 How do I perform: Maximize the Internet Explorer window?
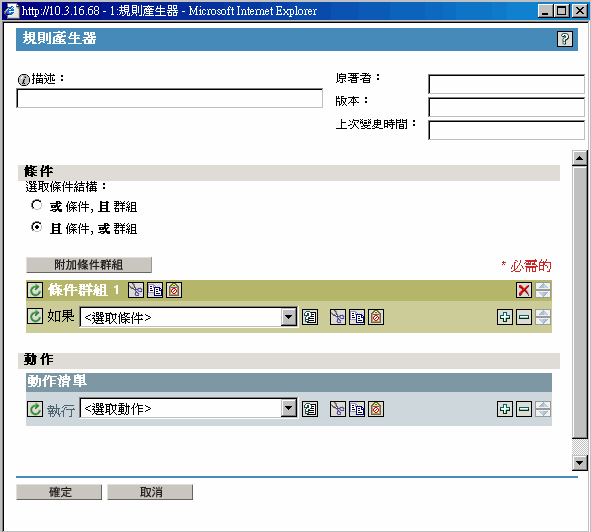point(562,10)
